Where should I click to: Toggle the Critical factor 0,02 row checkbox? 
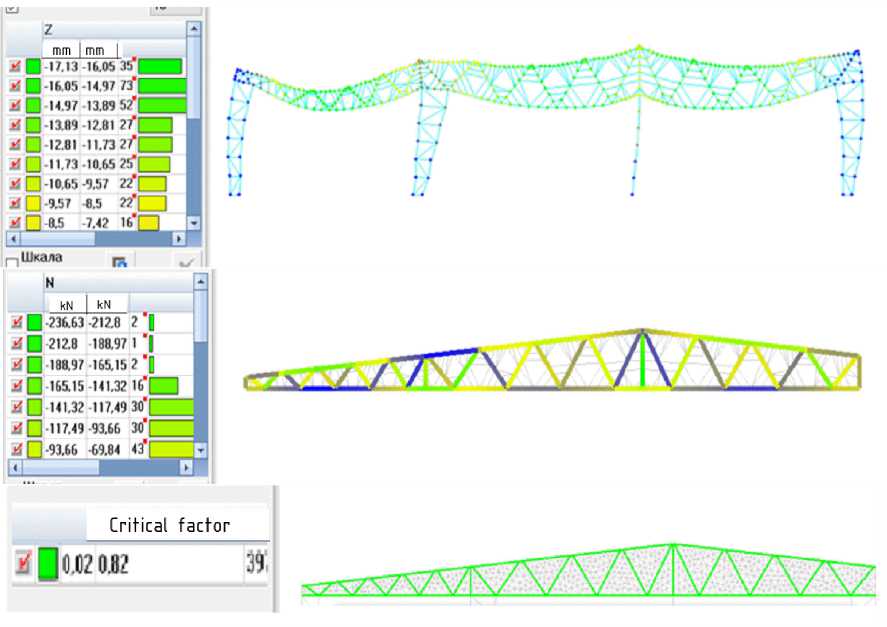click(23, 563)
